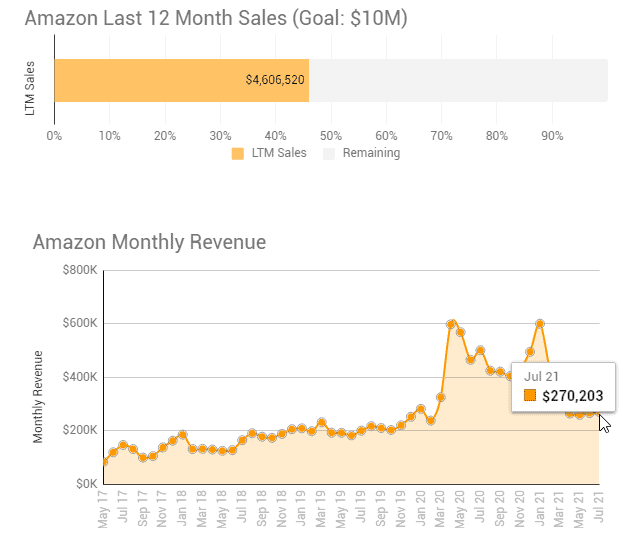Click the orange LTM Sales legend swatch
Viewport: 630px width, 550px height.
pos(237,154)
